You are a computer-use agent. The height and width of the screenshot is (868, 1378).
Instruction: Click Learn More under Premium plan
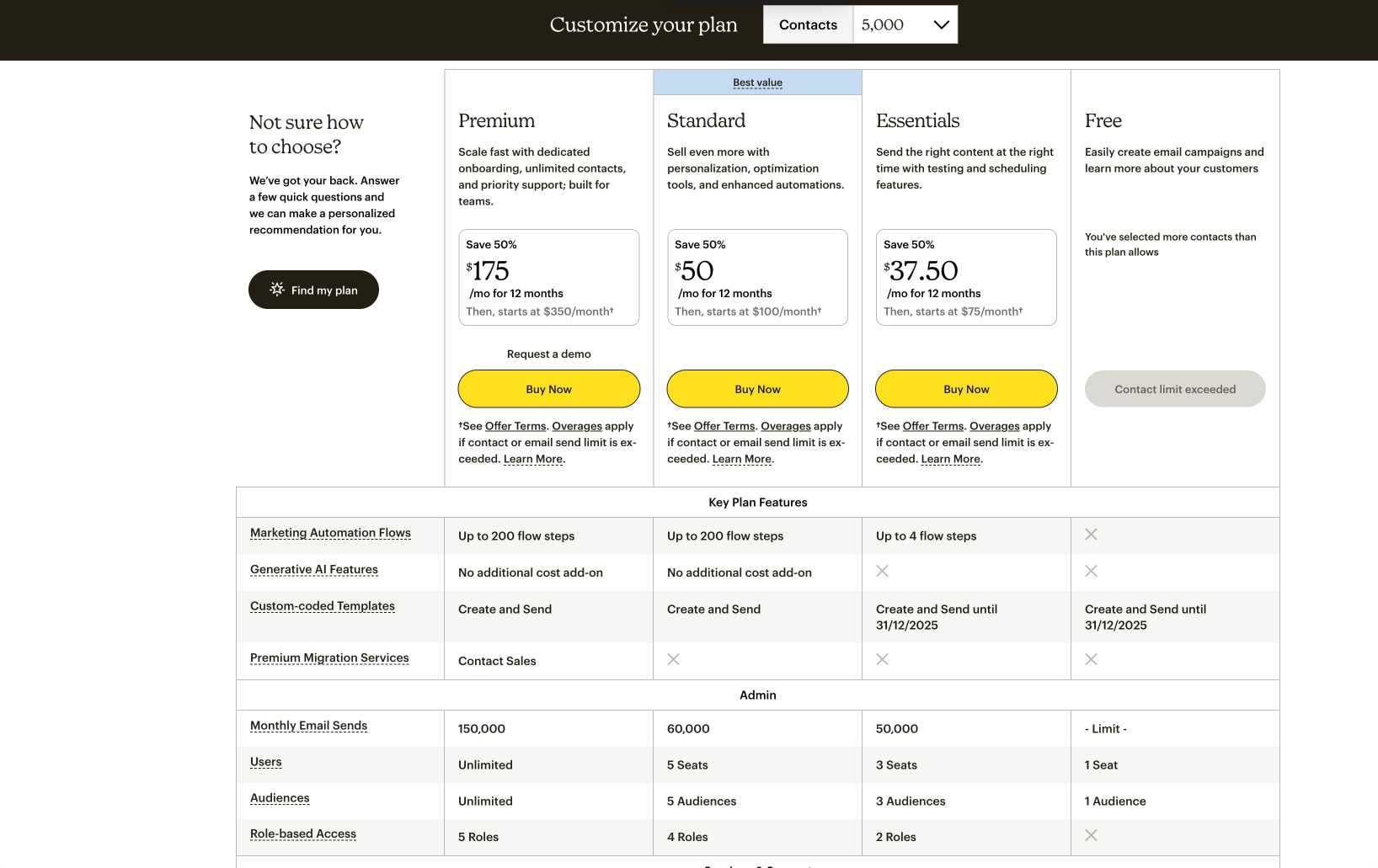(533, 459)
